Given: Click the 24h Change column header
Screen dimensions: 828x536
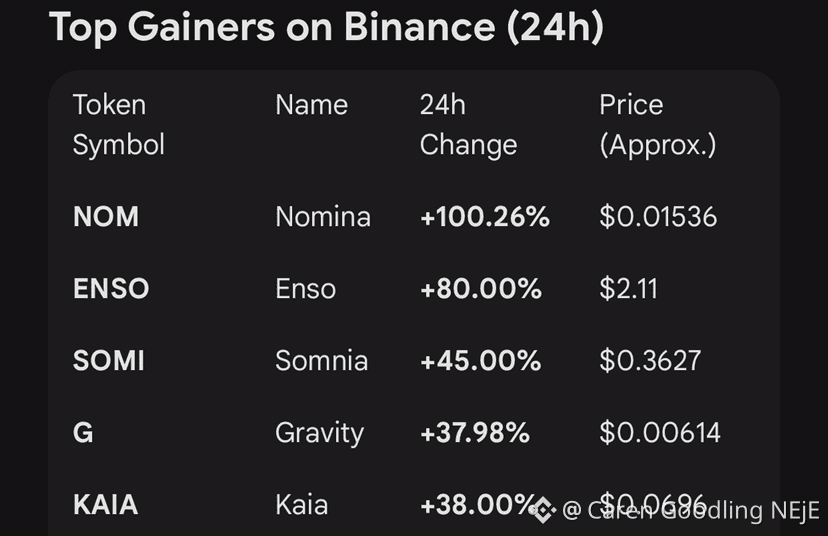Looking at the screenshot, I should [x=468, y=124].
